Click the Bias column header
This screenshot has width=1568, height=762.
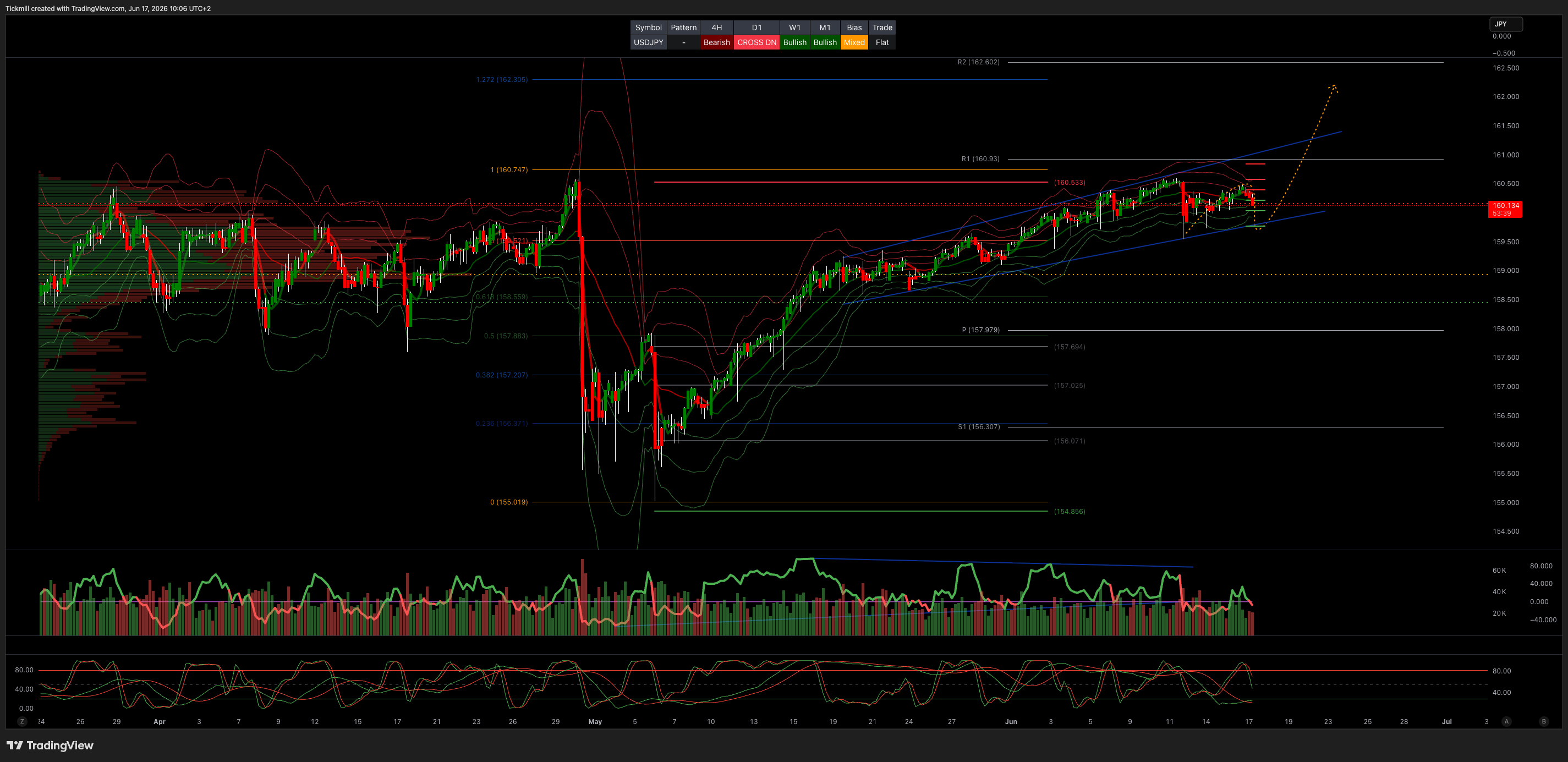(x=854, y=28)
